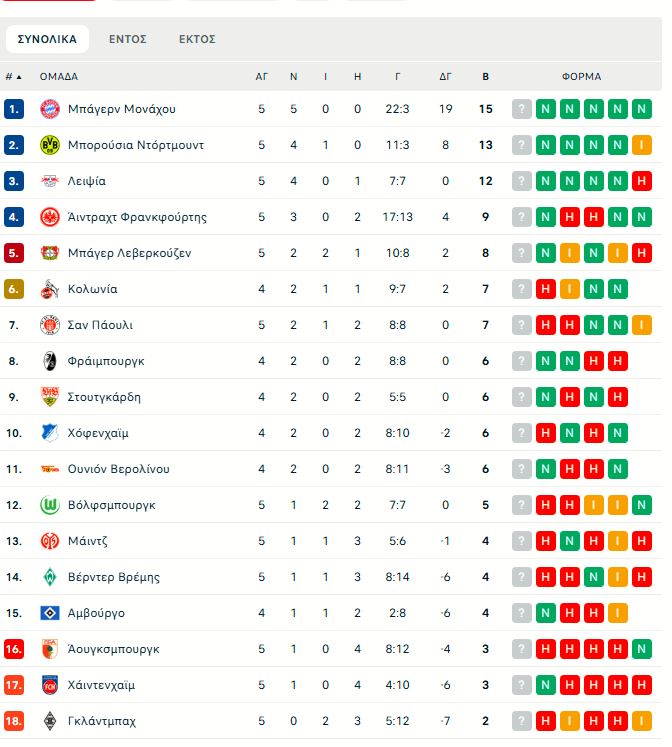Click Bayern's gray question mark form box
Screen dimensions: 672x747
pos(521,109)
